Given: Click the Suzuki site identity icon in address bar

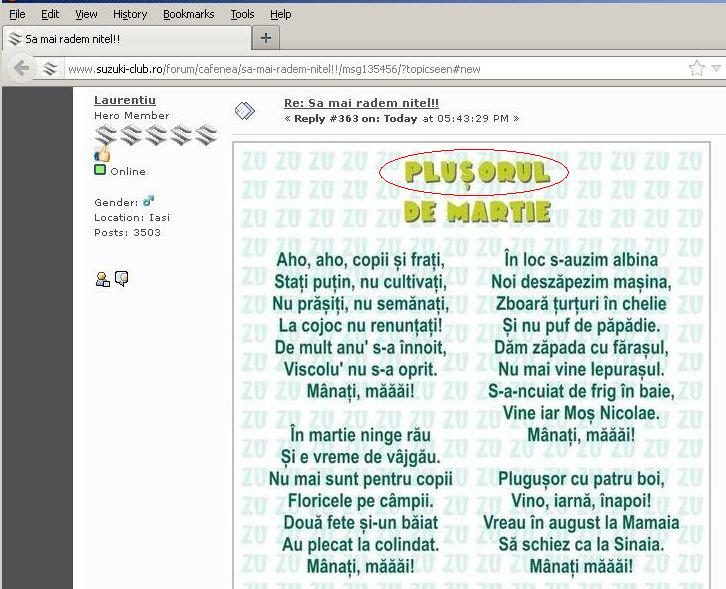Looking at the screenshot, I should click(50, 69).
